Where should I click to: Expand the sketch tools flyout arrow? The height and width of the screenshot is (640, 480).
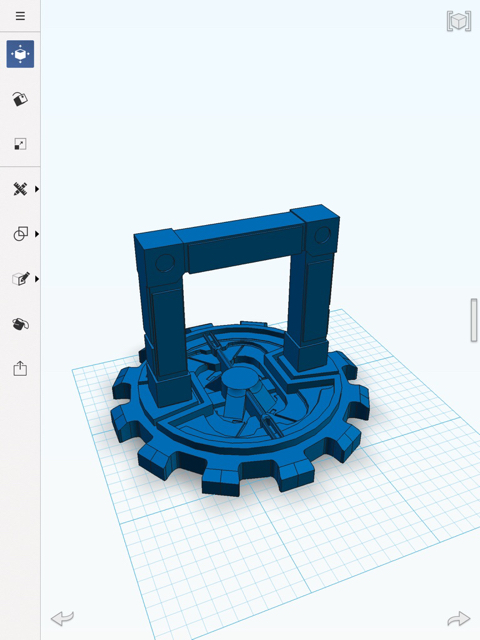pyautogui.click(x=37, y=189)
